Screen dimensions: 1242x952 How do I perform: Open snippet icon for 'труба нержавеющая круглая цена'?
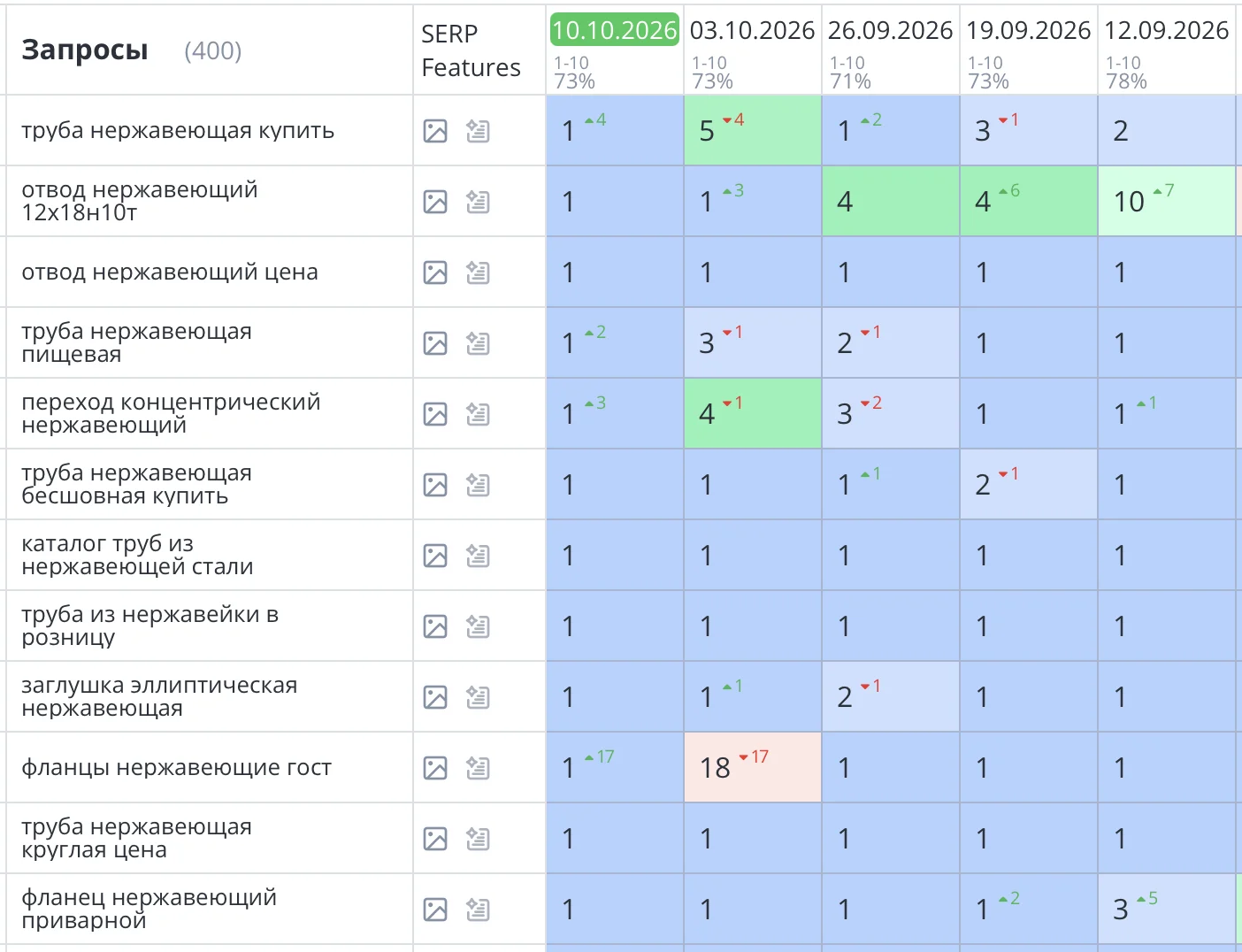[478, 839]
